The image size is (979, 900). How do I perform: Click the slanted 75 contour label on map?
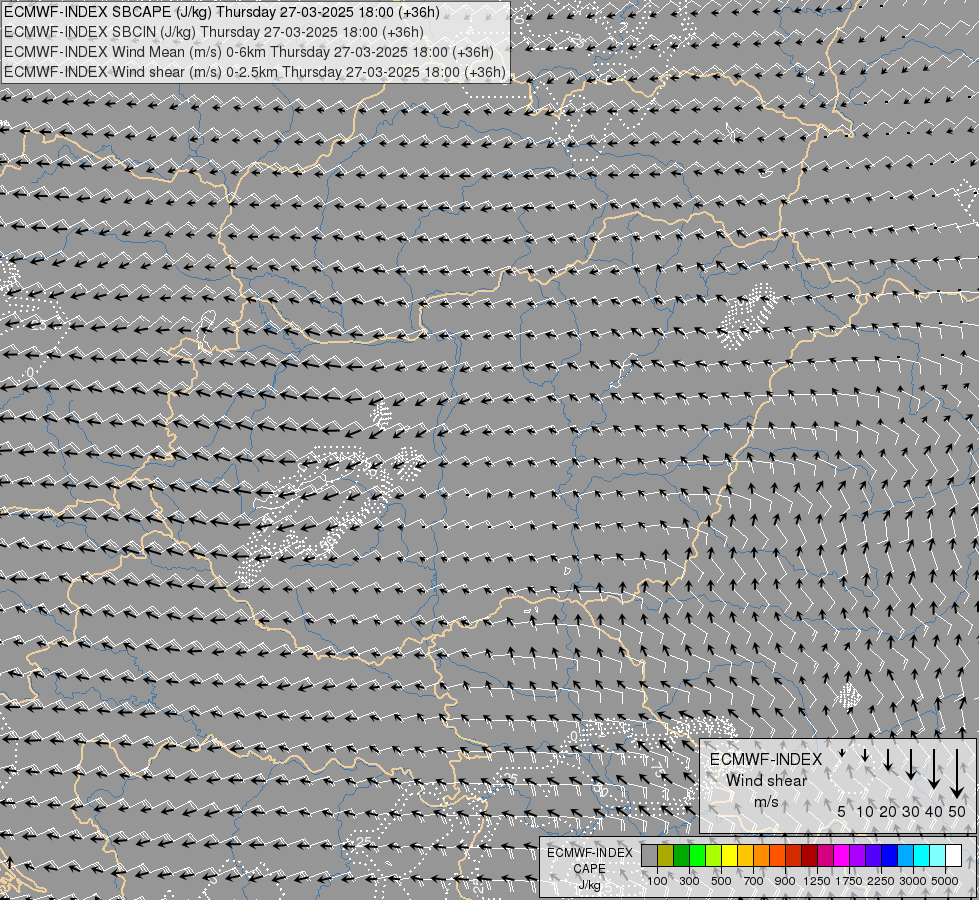click(x=658, y=769)
